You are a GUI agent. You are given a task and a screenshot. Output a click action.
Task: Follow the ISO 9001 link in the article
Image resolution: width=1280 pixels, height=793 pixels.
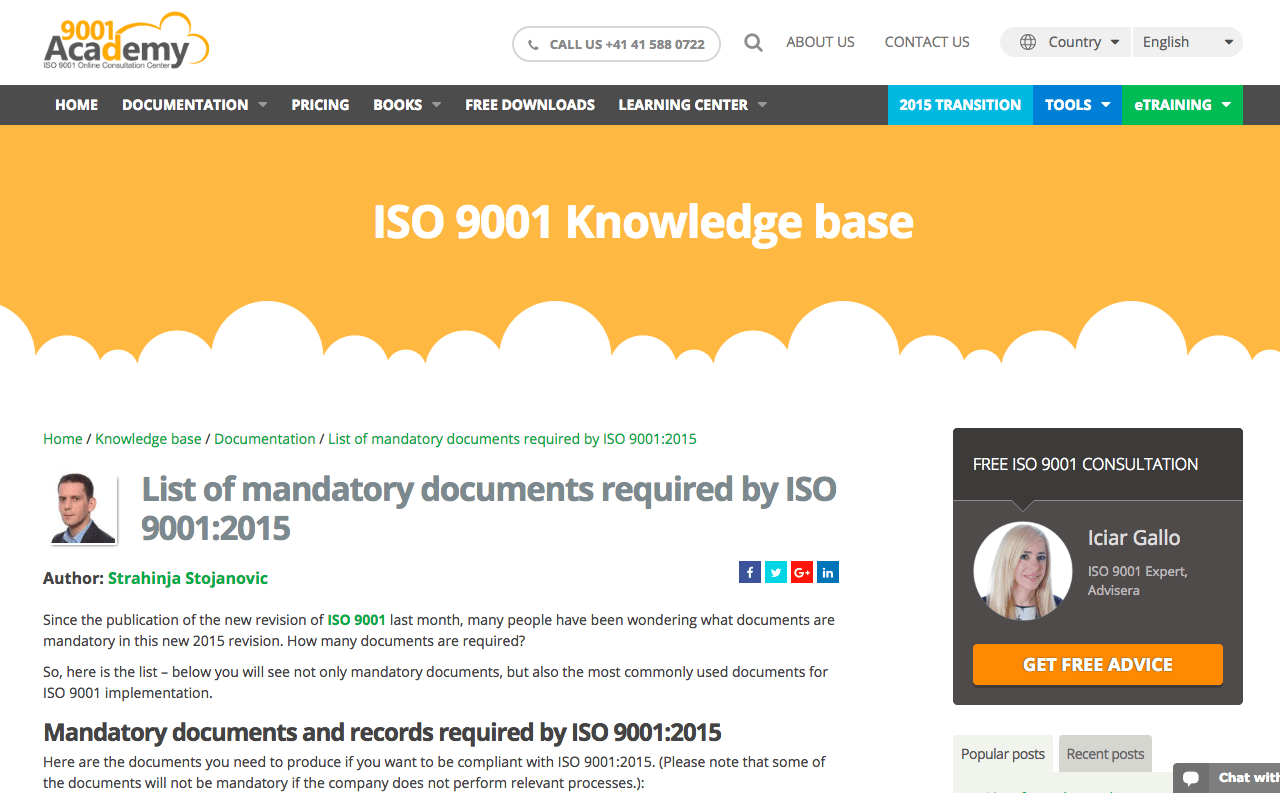356,620
